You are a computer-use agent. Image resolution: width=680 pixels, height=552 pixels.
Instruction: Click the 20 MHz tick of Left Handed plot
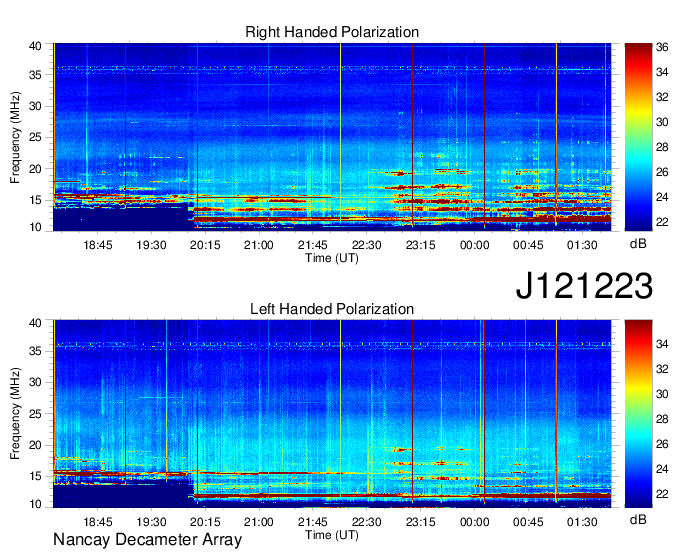pyautogui.click(x=35, y=445)
